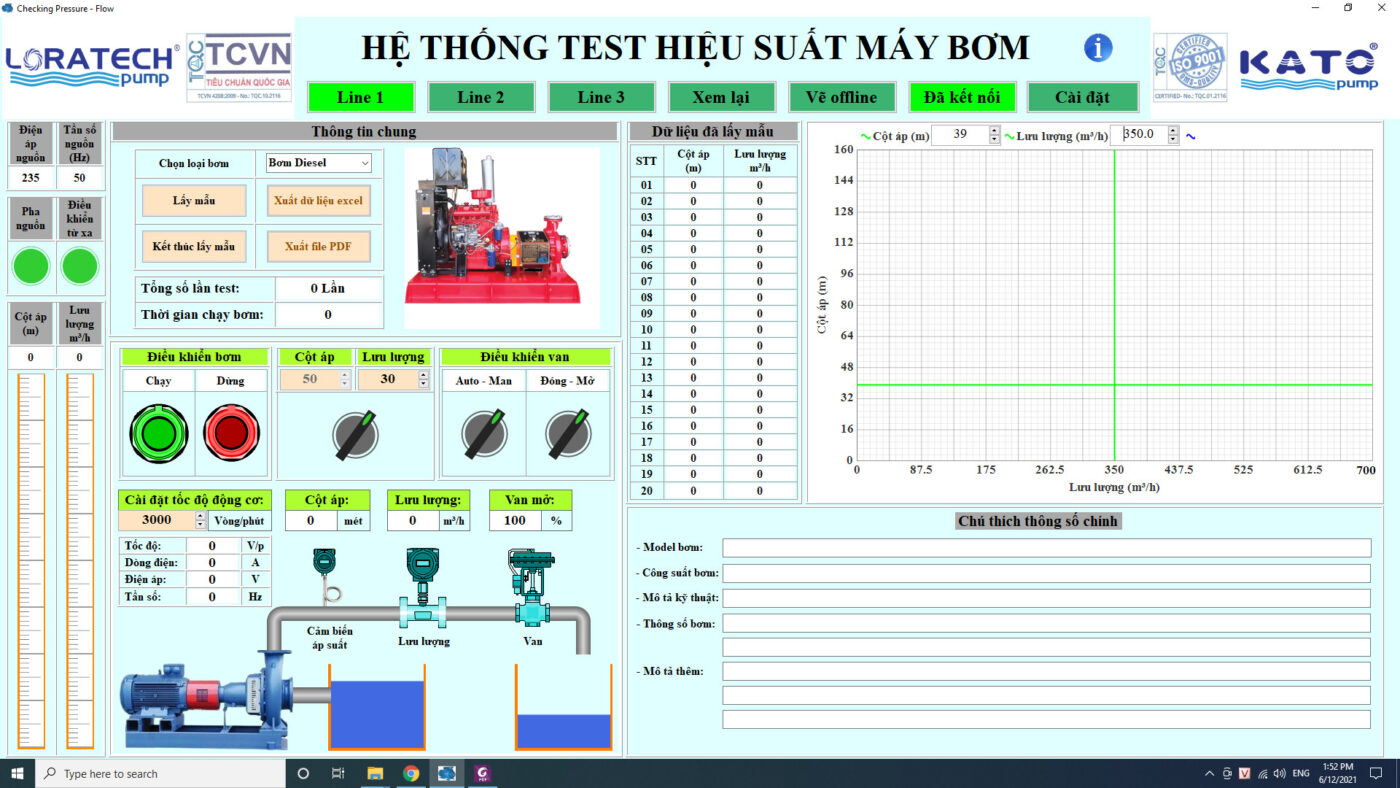Image resolution: width=1400 pixels, height=788 pixels.
Task: Switch to the Line 2 tab
Action: [480, 97]
